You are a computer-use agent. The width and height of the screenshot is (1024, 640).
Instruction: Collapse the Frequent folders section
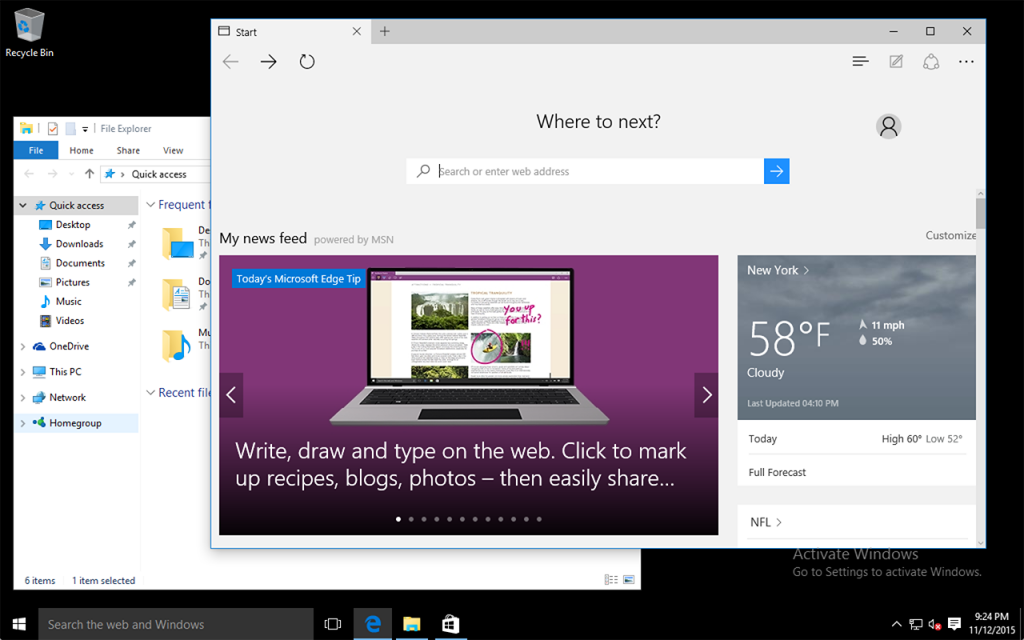tap(151, 204)
